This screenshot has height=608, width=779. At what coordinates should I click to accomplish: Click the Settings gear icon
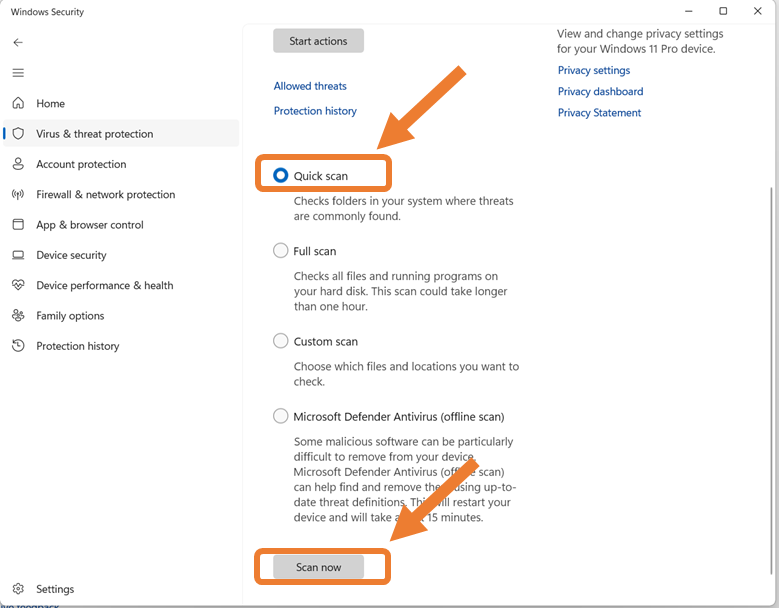click(x=18, y=589)
